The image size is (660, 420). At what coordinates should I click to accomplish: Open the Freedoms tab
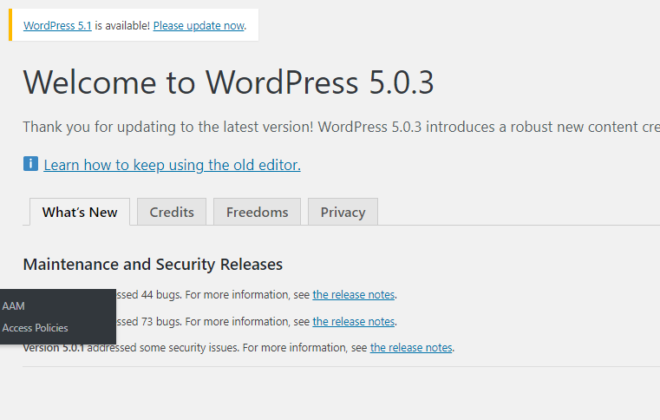pyautogui.click(x=257, y=212)
